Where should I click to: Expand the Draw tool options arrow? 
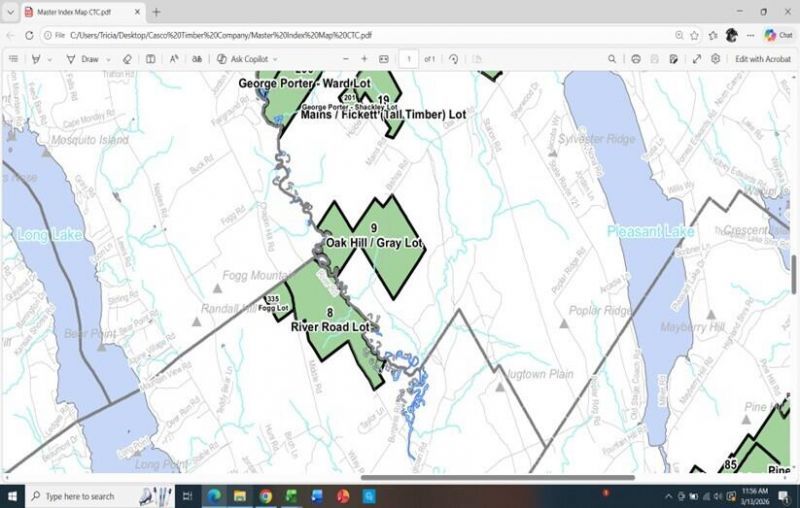coord(107,59)
